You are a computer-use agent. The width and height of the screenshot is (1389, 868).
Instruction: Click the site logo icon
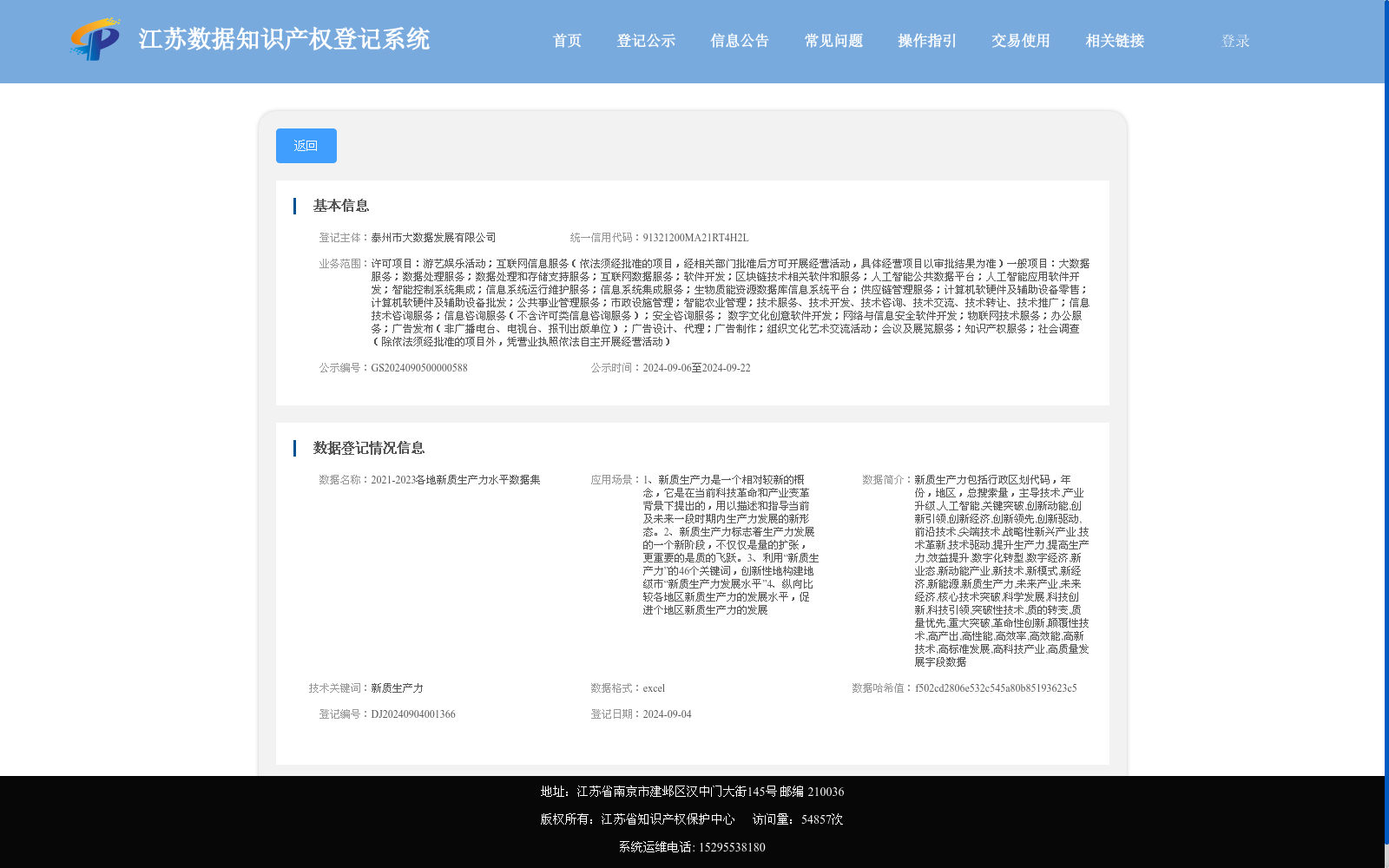tap(95, 39)
